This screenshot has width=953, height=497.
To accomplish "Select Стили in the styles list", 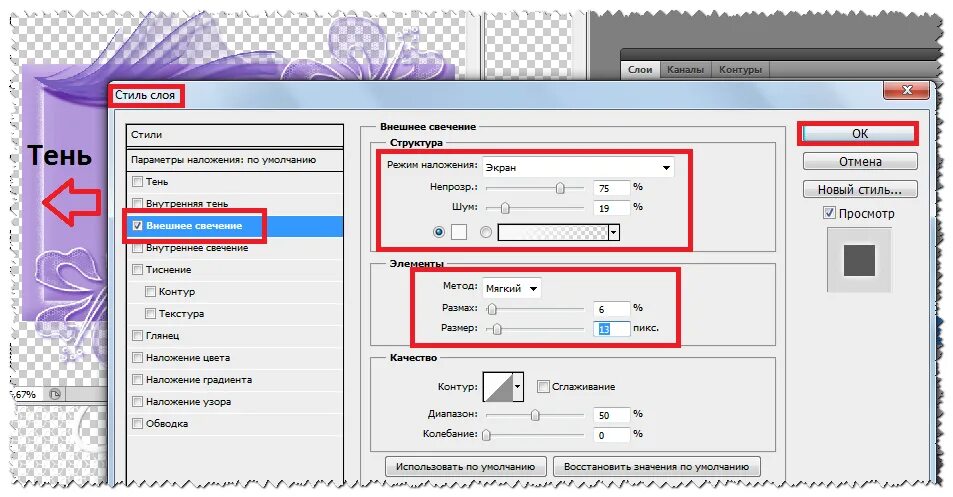I will 235,135.
